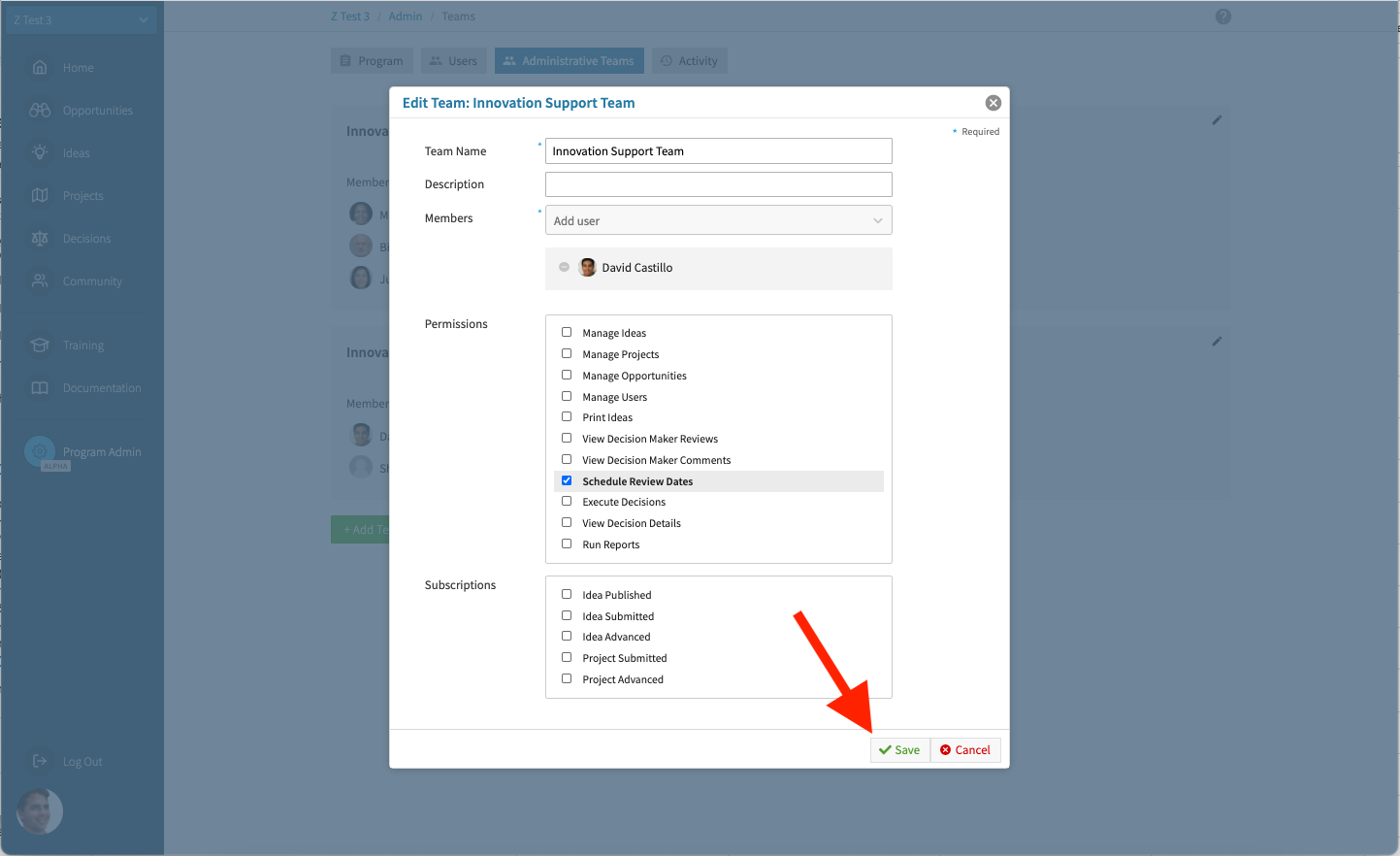Check the Manage Projects permission
This screenshot has height=856, width=1400.
tap(567, 353)
